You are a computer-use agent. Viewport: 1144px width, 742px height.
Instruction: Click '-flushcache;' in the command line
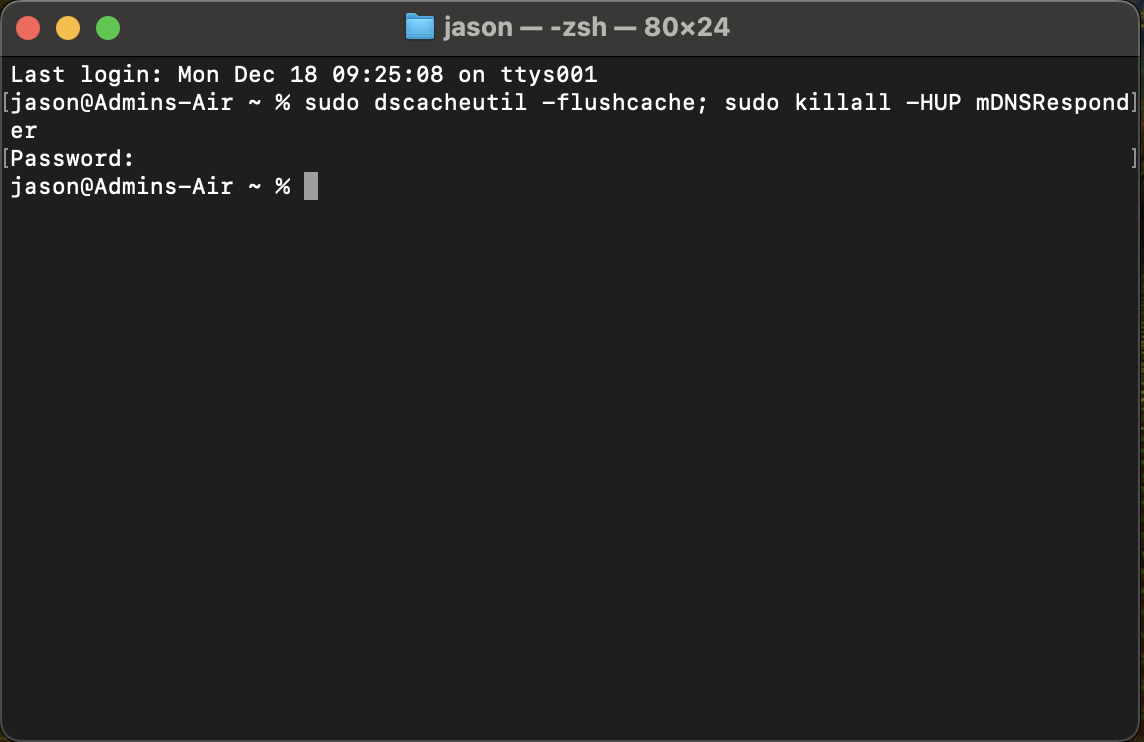(625, 102)
